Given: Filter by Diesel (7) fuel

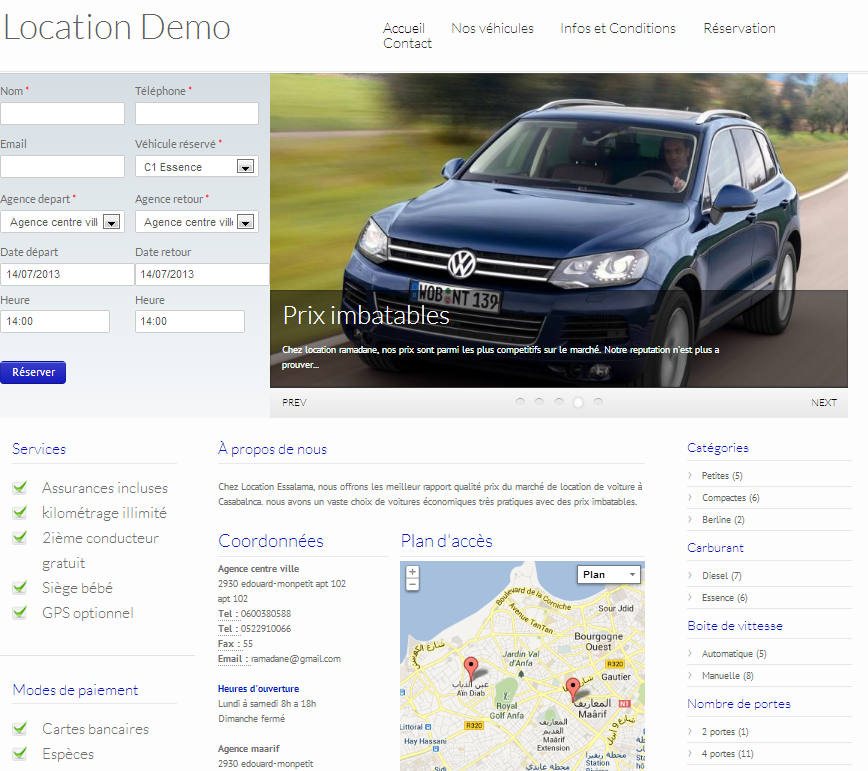Looking at the screenshot, I should (721, 576).
